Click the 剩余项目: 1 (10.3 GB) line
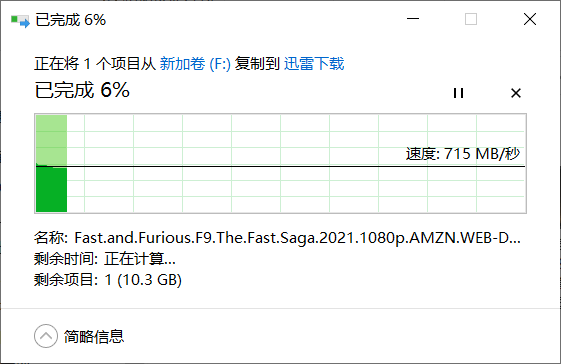 (x=108, y=280)
